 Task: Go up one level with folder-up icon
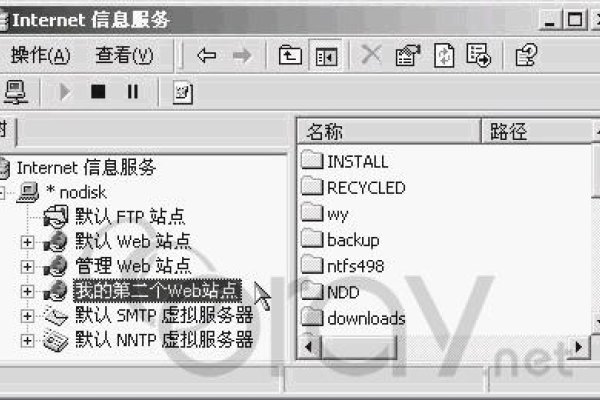pos(290,56)
